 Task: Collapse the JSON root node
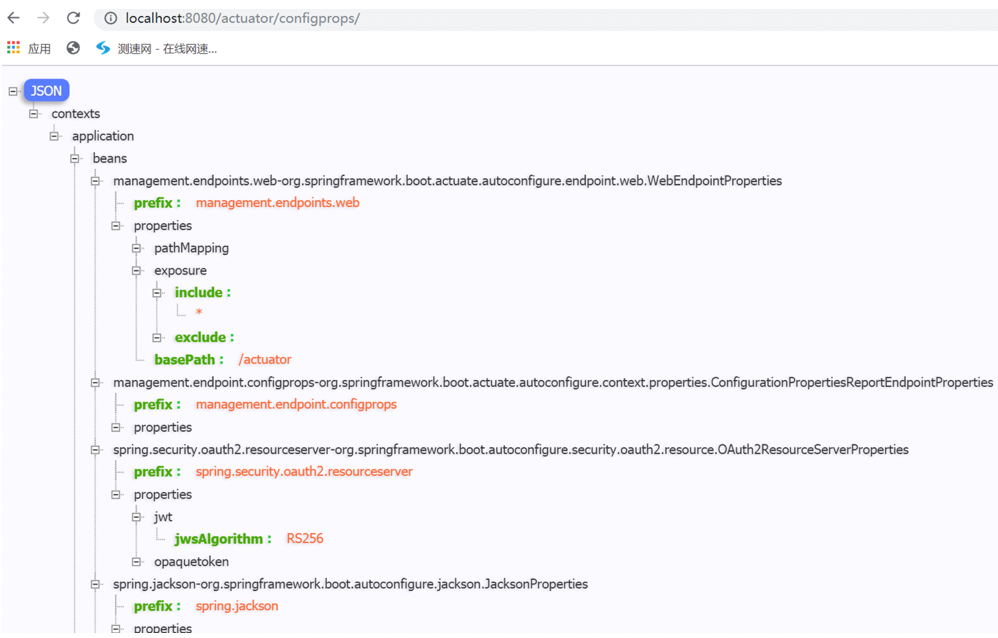click(13, 91)
